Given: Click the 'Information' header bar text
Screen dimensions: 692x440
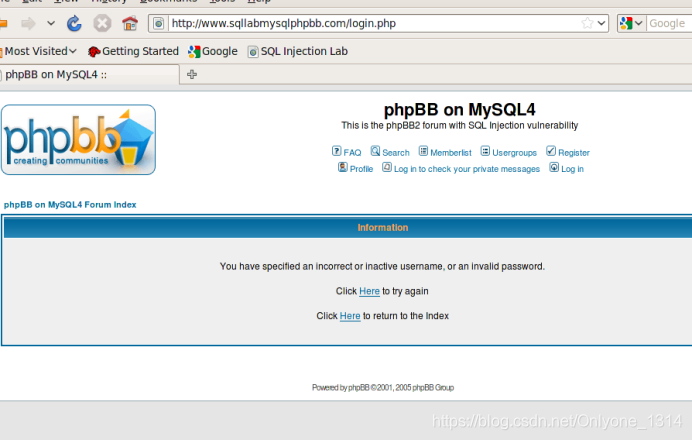Looking at the screenshot, I should [x=383, y=228].
